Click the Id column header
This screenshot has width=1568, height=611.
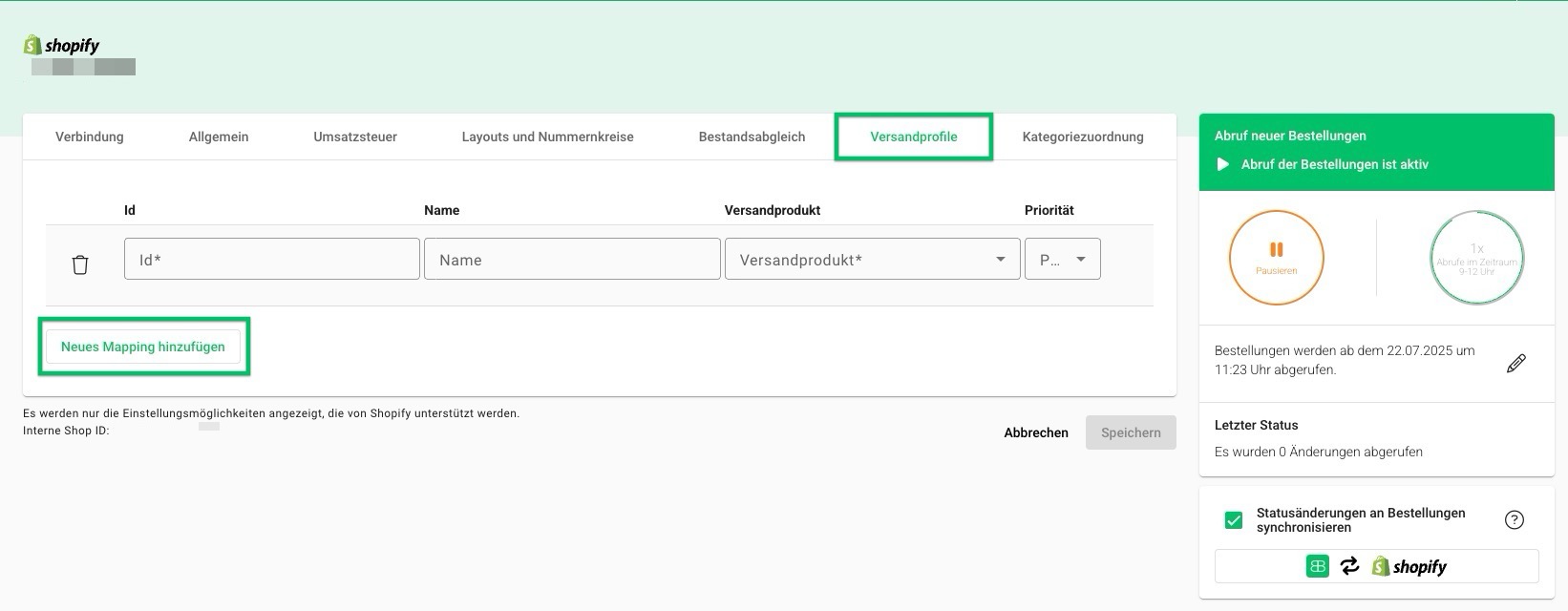pos(130,210)
